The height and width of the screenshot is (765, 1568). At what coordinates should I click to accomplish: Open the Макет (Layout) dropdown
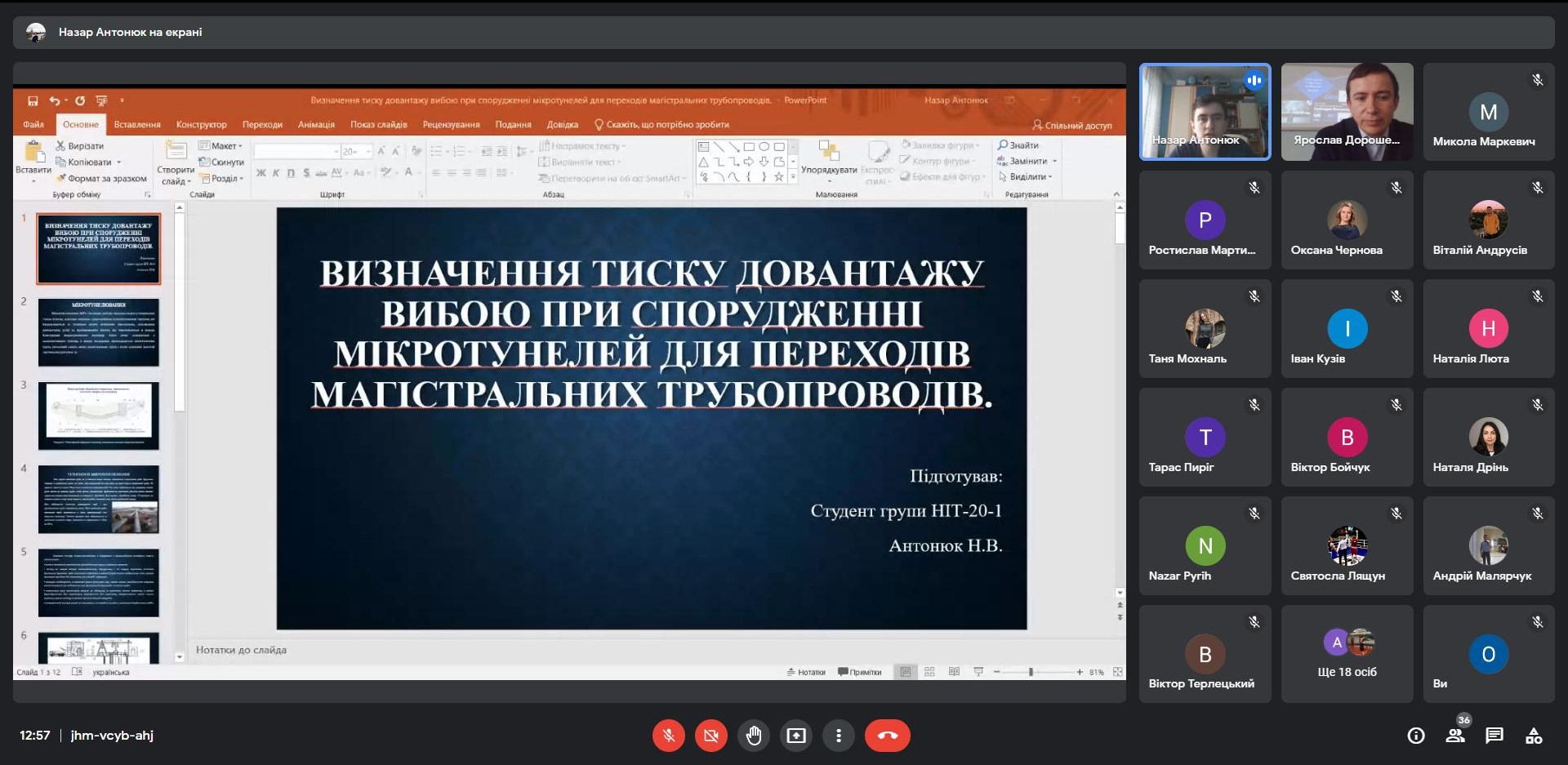pos(222,145)
